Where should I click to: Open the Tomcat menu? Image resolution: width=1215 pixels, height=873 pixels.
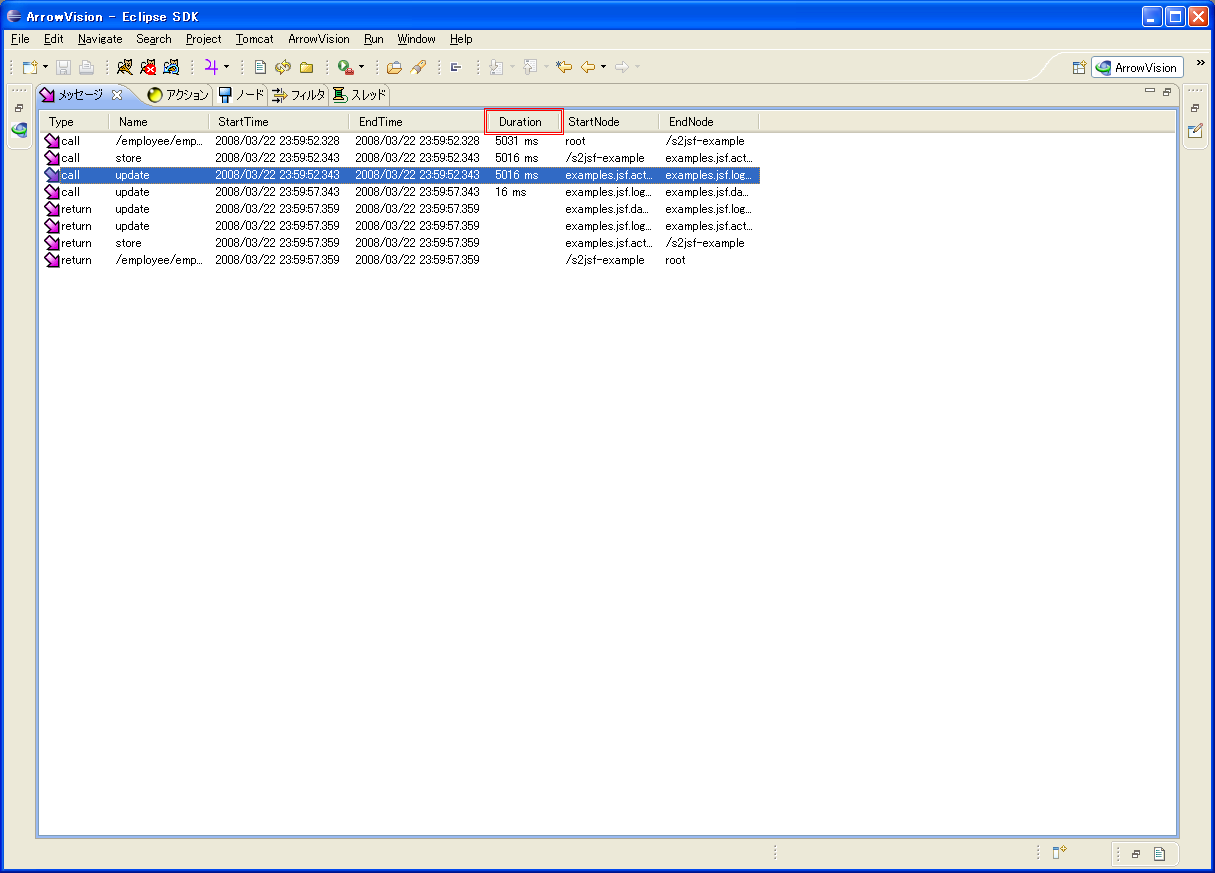[255, 39]
